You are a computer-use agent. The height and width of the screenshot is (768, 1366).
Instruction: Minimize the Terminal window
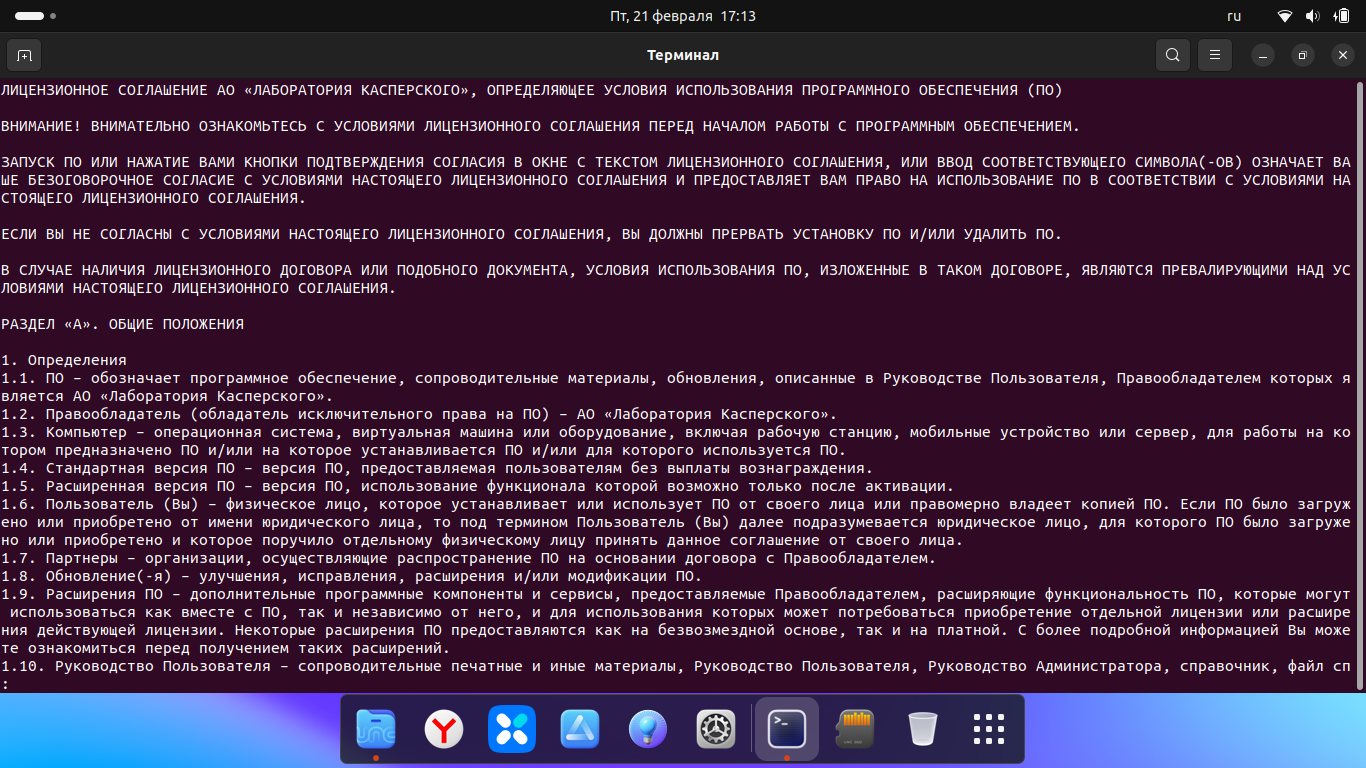click(x=1263, y=55)
